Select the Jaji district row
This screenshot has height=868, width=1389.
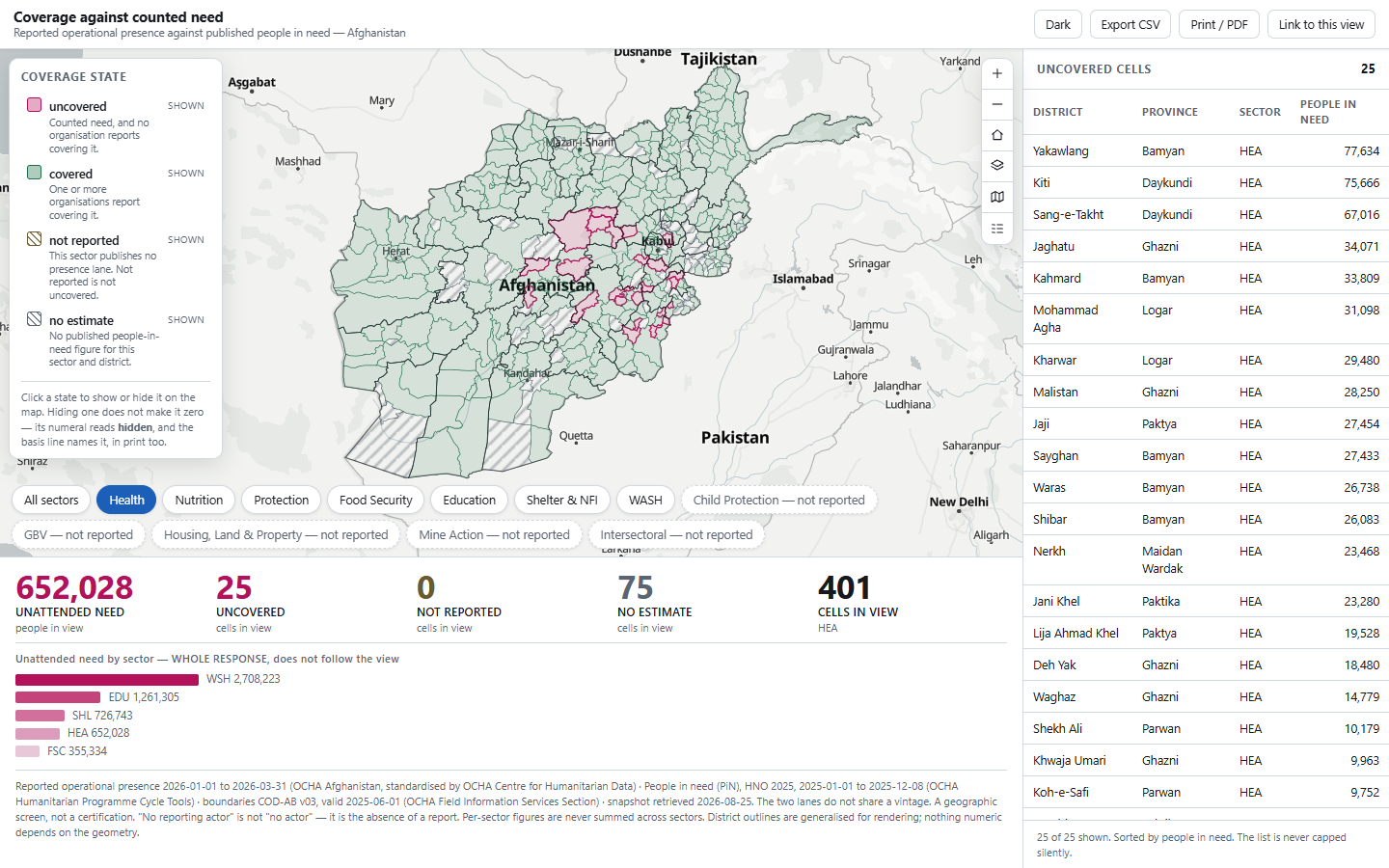[1206, 423]
